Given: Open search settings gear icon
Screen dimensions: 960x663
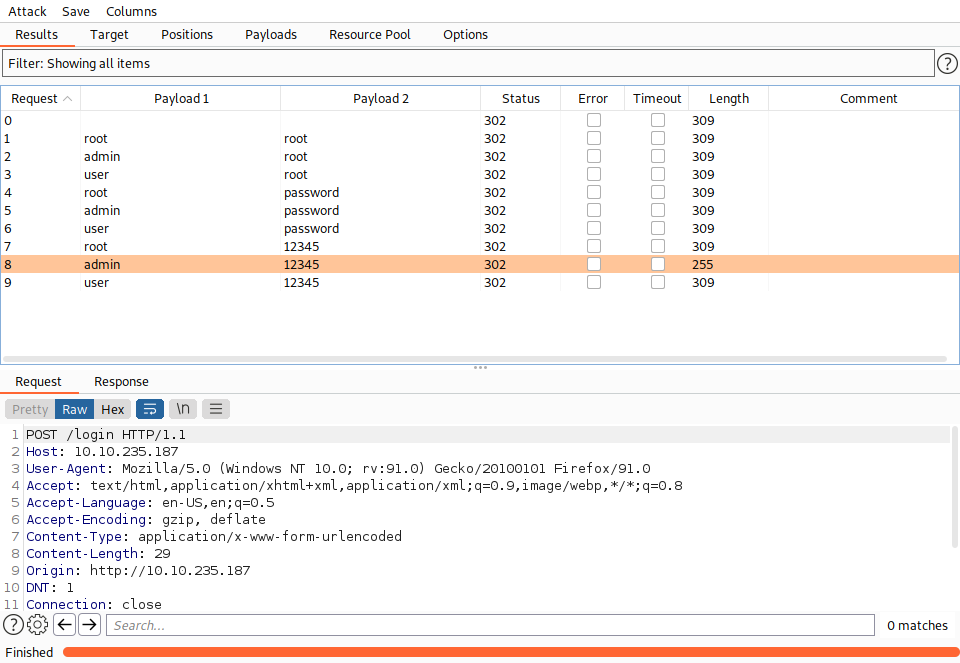Looking at the screenshot, I should point(38,625).
